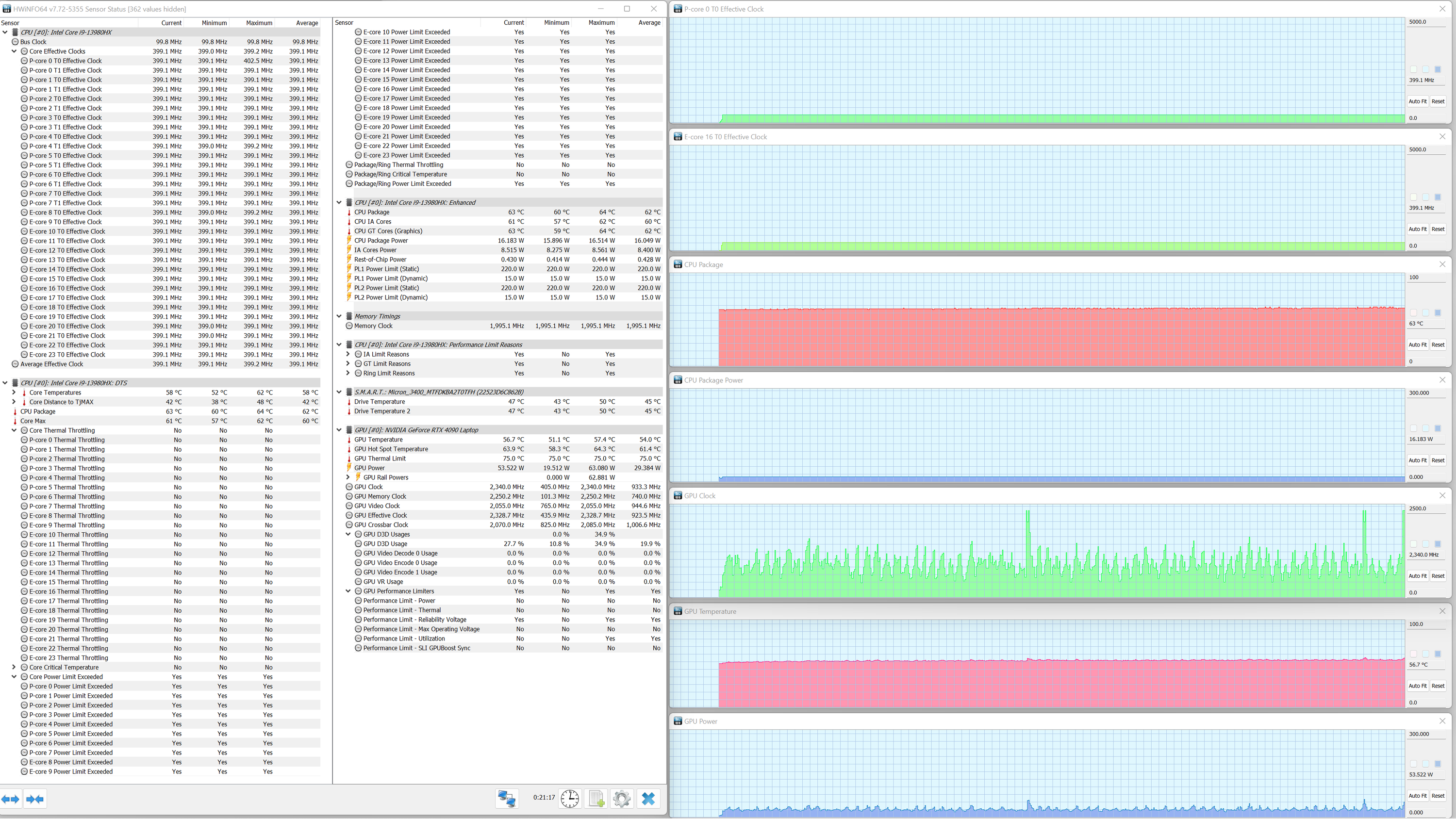The image size is (1456, 819).
Task: Collapse GPU Performance Limiters group
Action: coord(348,591)
